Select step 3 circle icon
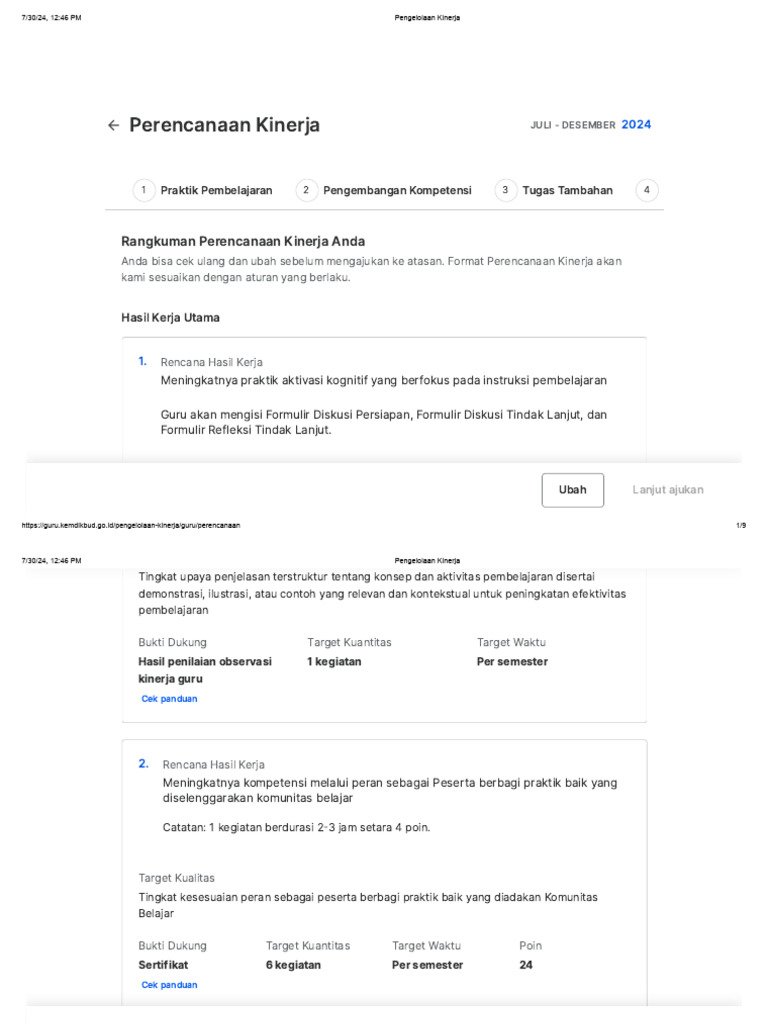768x1024 pixels. (x=505, y=190)
